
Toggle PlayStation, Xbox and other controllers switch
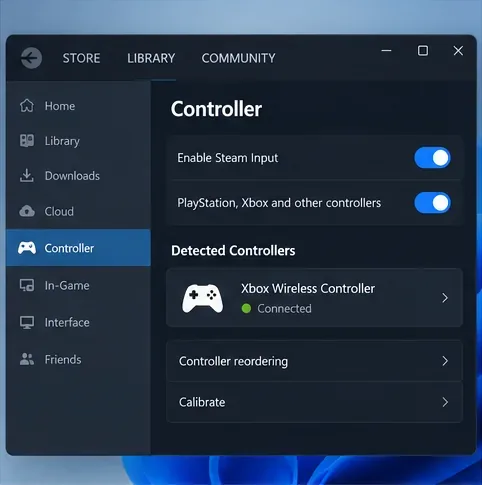432,203
